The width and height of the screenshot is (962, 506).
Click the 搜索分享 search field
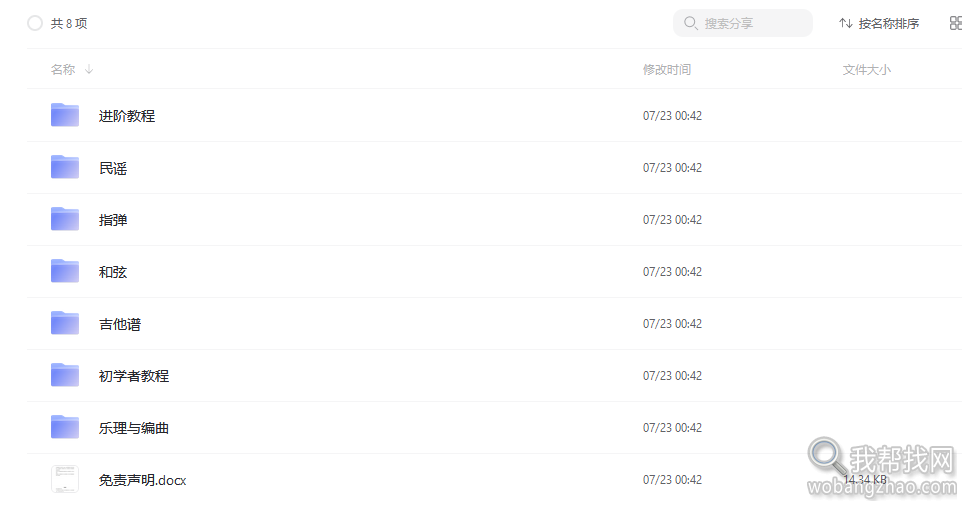[742, 23]
